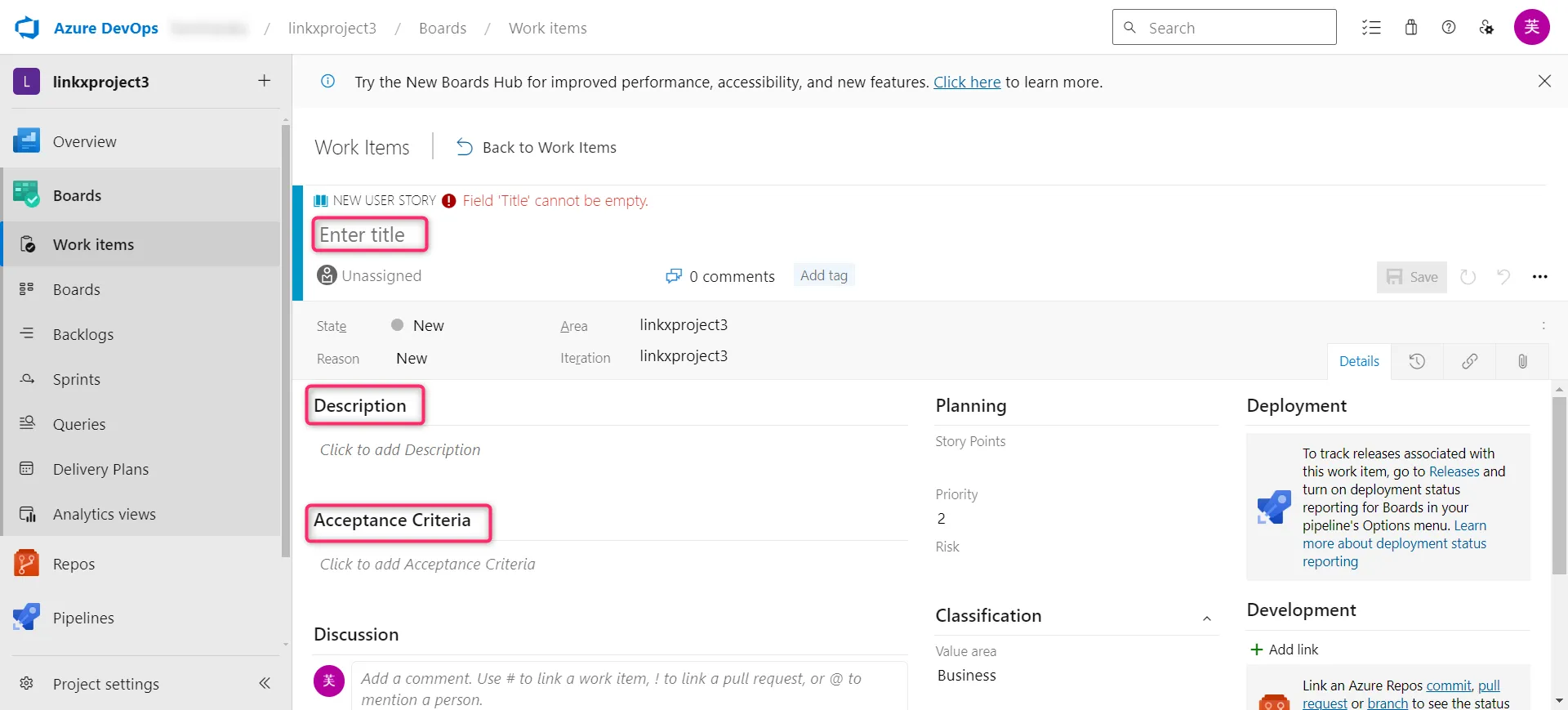Open the Boards sub-item with grid icon
The height and width of the screenshot is (710, 1568).
[x=142, y=288]
